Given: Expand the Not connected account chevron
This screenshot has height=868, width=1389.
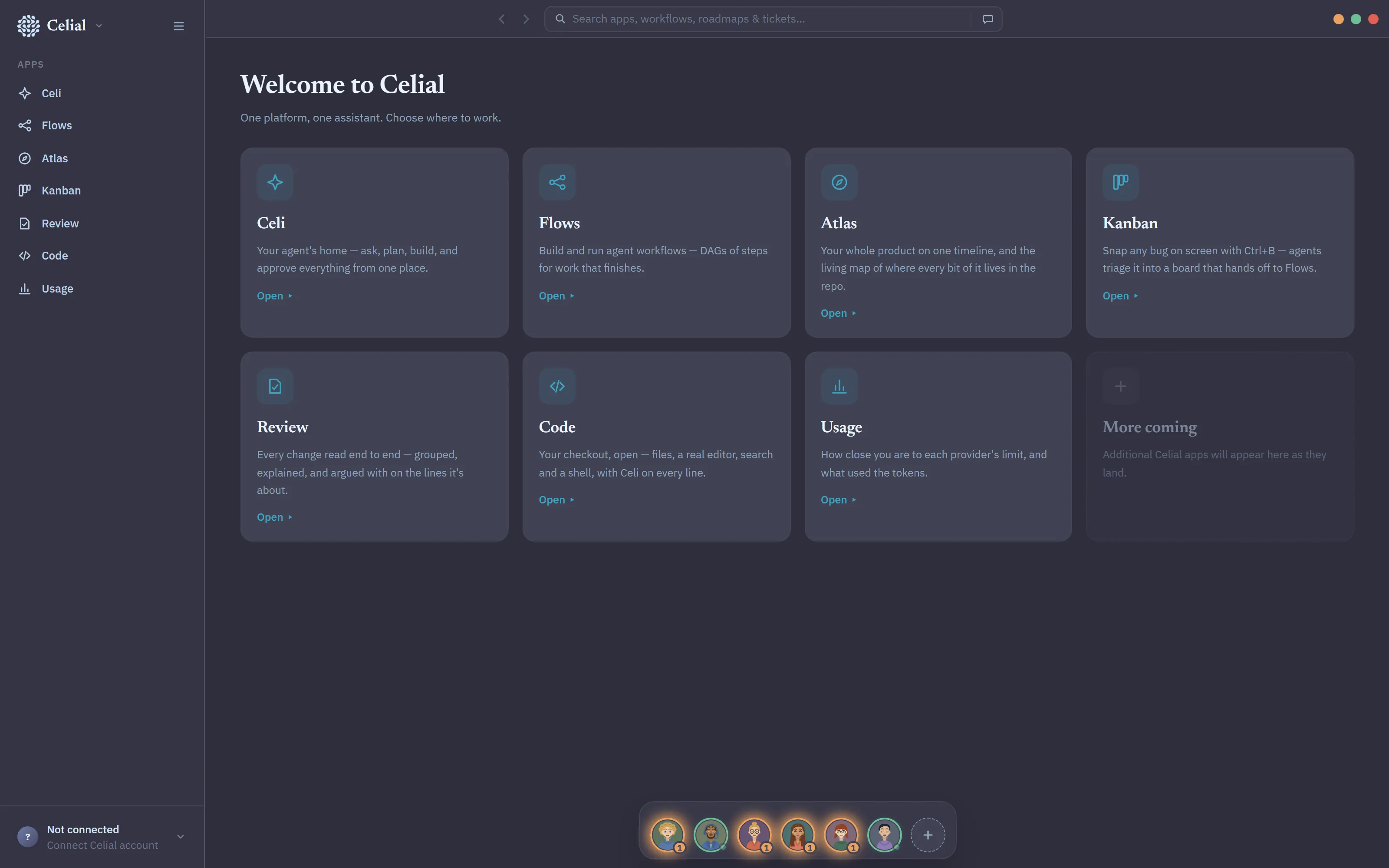Looking at the screenshot, I should 180,837.
